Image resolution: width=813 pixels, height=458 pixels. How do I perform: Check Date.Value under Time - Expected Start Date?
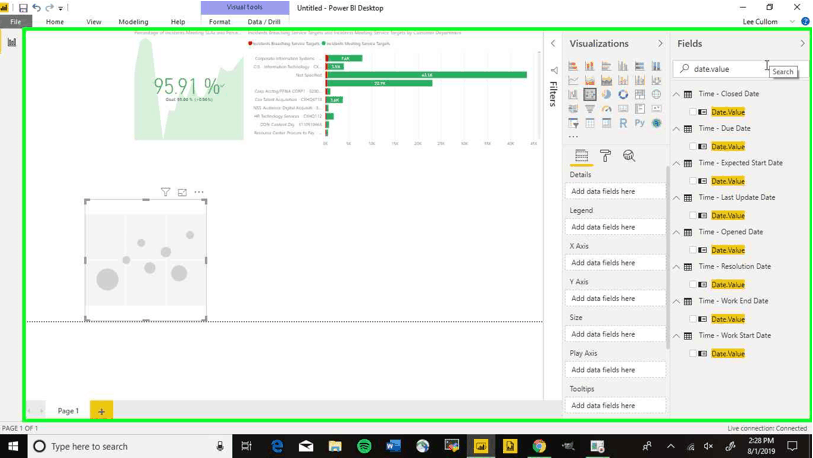coord(693,181)
